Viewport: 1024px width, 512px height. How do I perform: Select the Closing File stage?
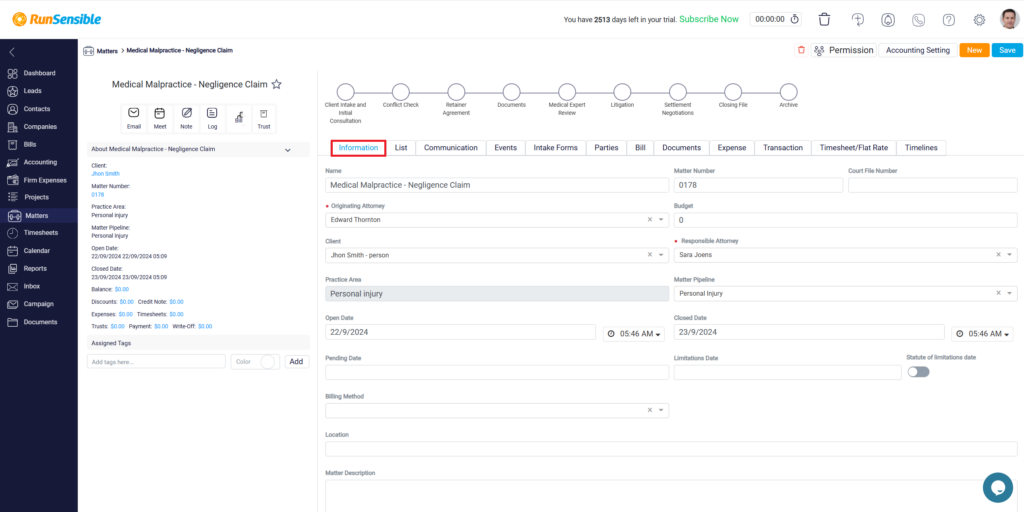coord(733,91)
